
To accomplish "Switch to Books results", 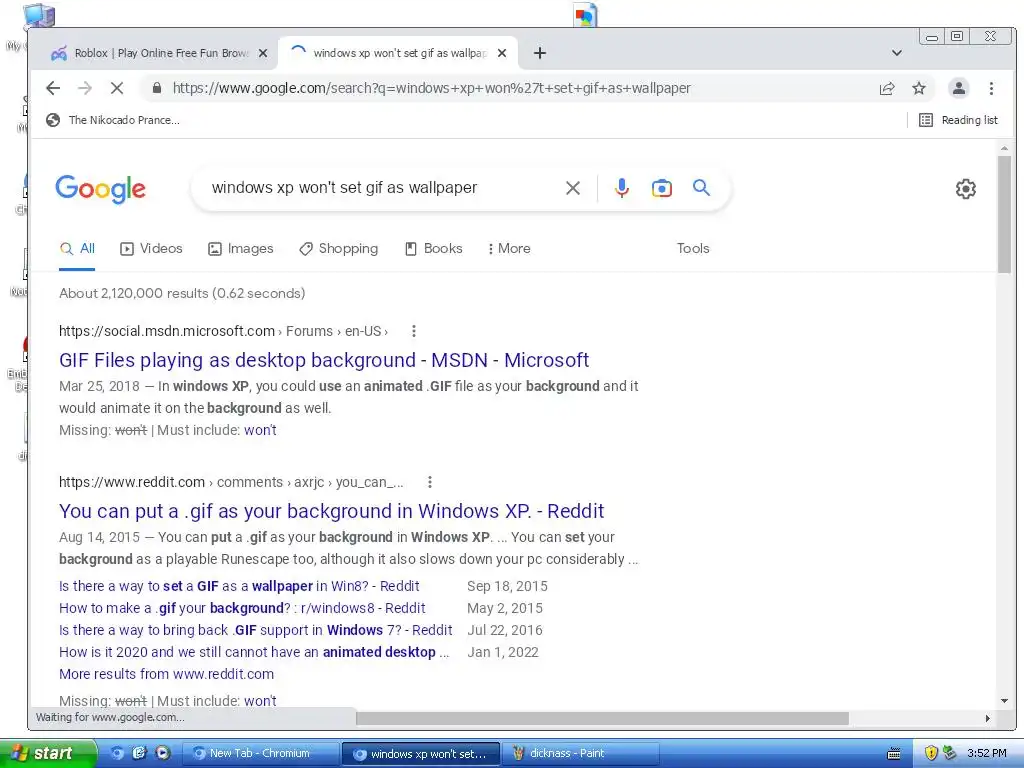I will click(x=434, y=249).
